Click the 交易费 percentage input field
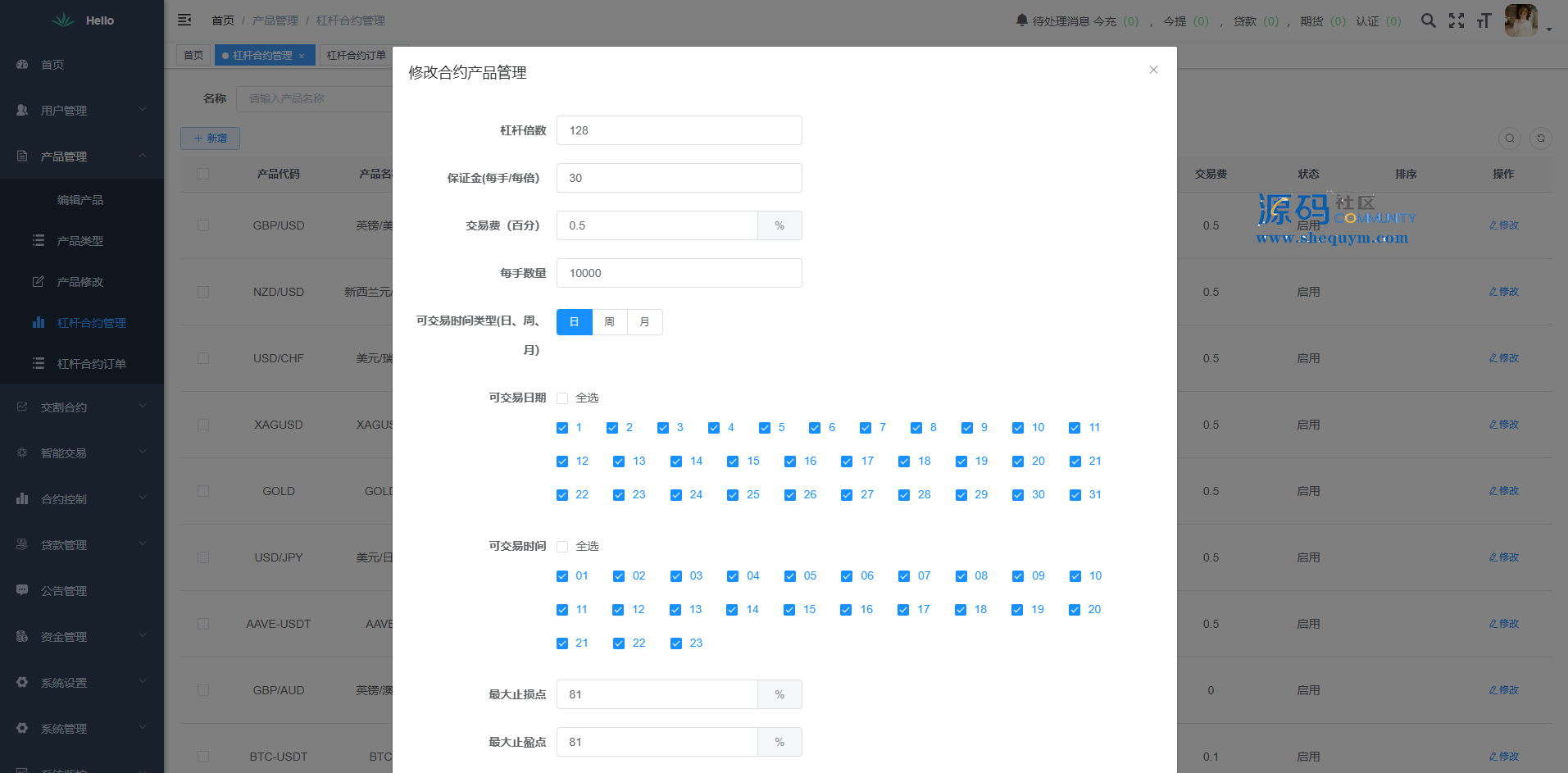Viewport: 1568px width, 773px height. [x=657, y=225]
